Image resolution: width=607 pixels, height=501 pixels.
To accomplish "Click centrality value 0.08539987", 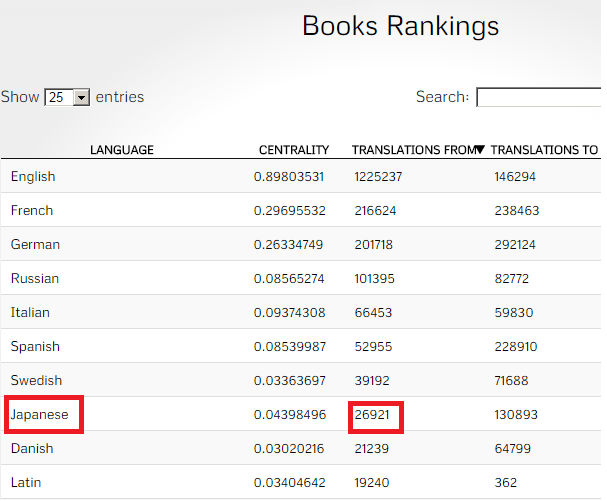I will 290,347.
